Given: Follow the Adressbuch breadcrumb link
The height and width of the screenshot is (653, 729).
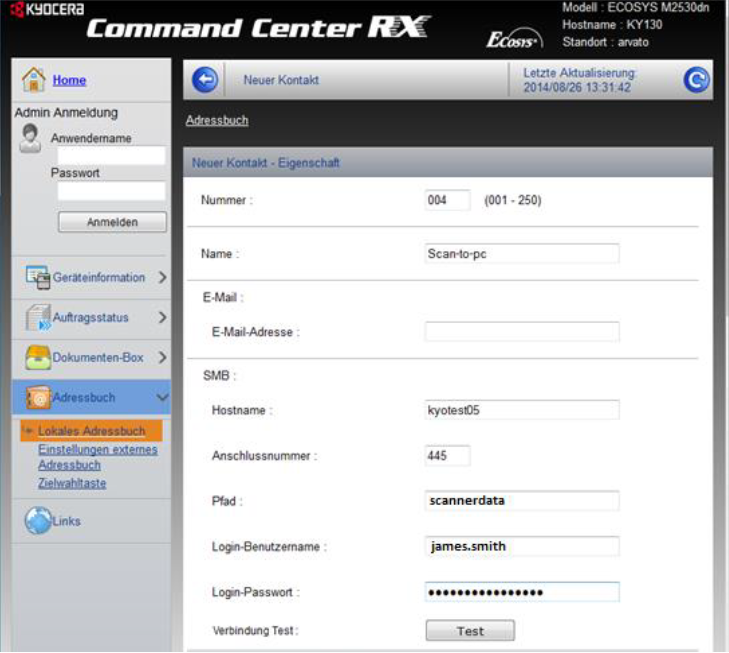Looking at the screenshot, I should click(x=217, y=120).
